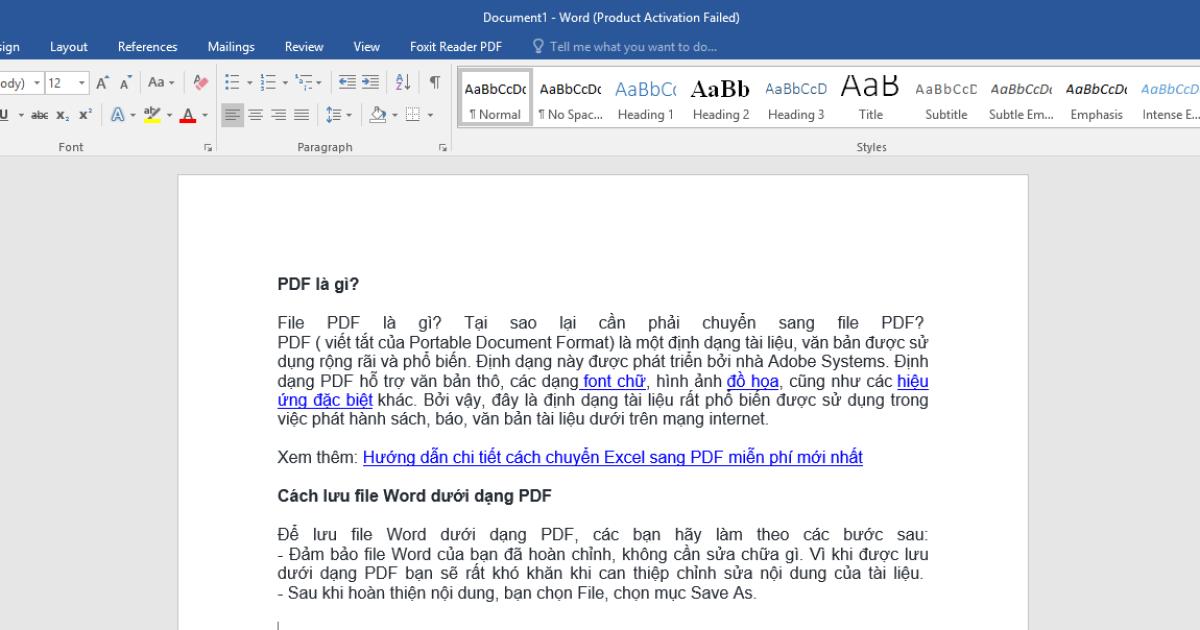Open the Font Size dropdown
This screenshot has width=1200, height=630.
tap(80, 82)
